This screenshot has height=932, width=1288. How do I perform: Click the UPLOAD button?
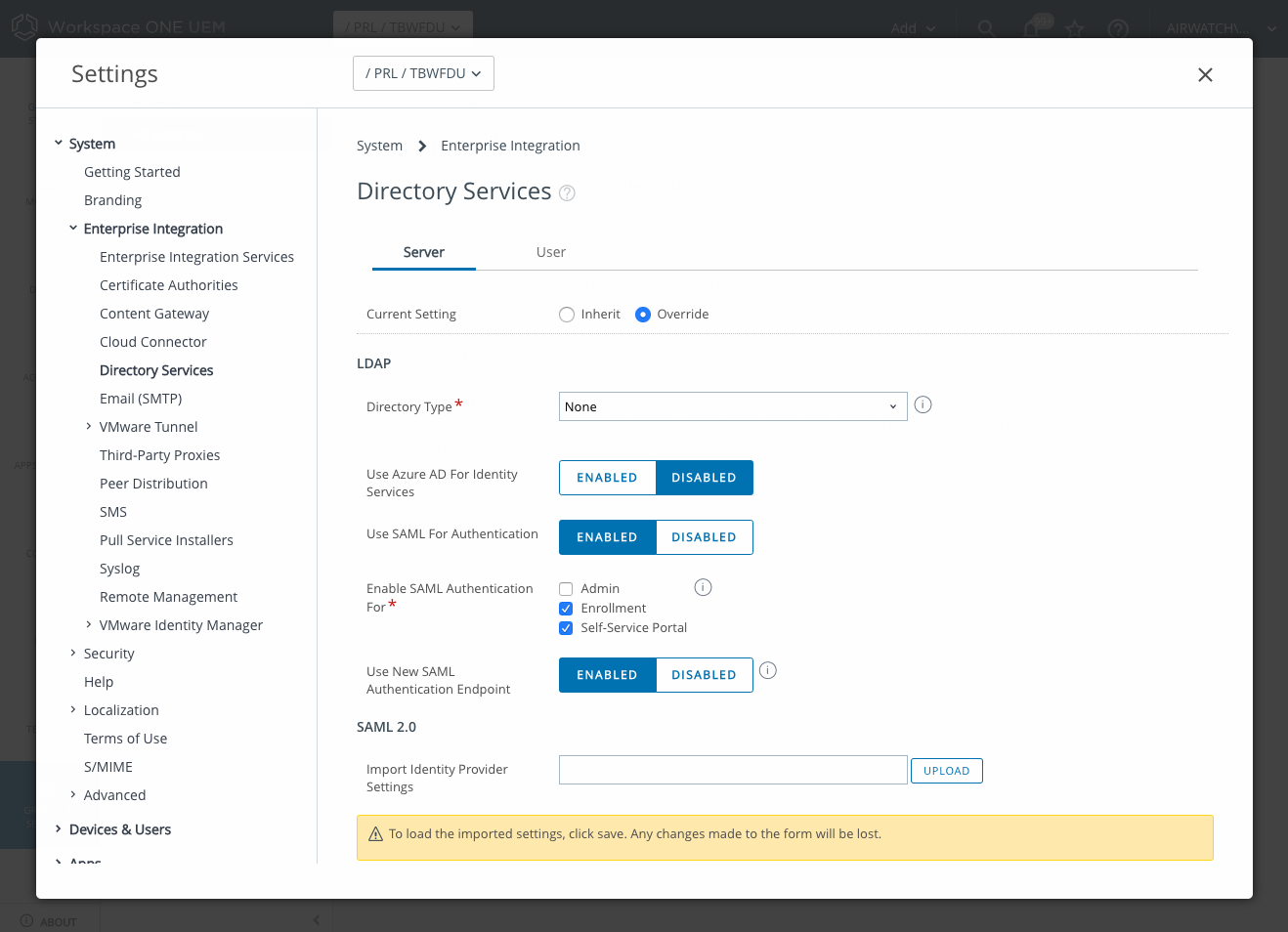(x=947, y=771)
